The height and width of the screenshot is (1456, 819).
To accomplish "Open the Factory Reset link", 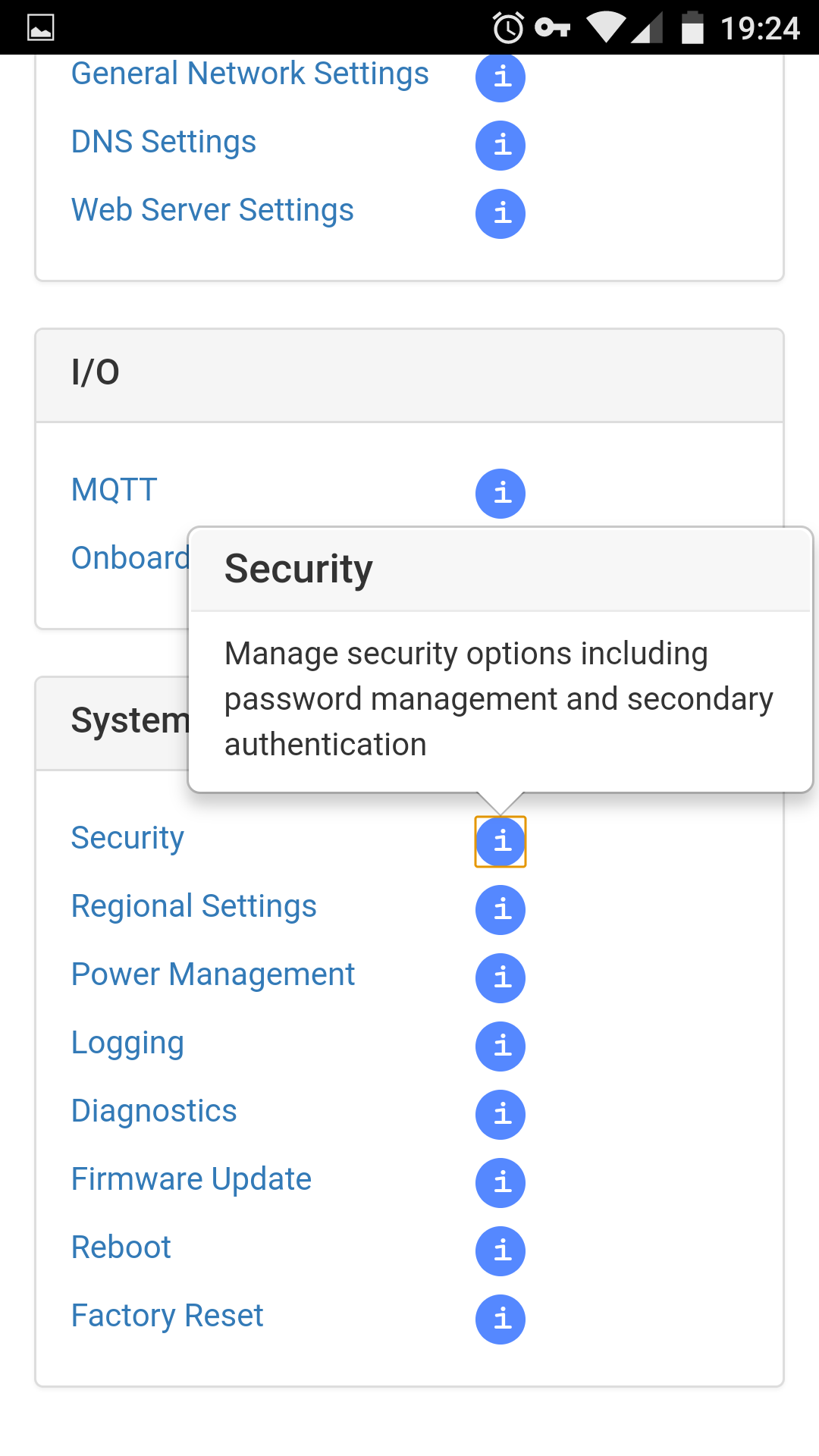I will (x=167, y=1316).
